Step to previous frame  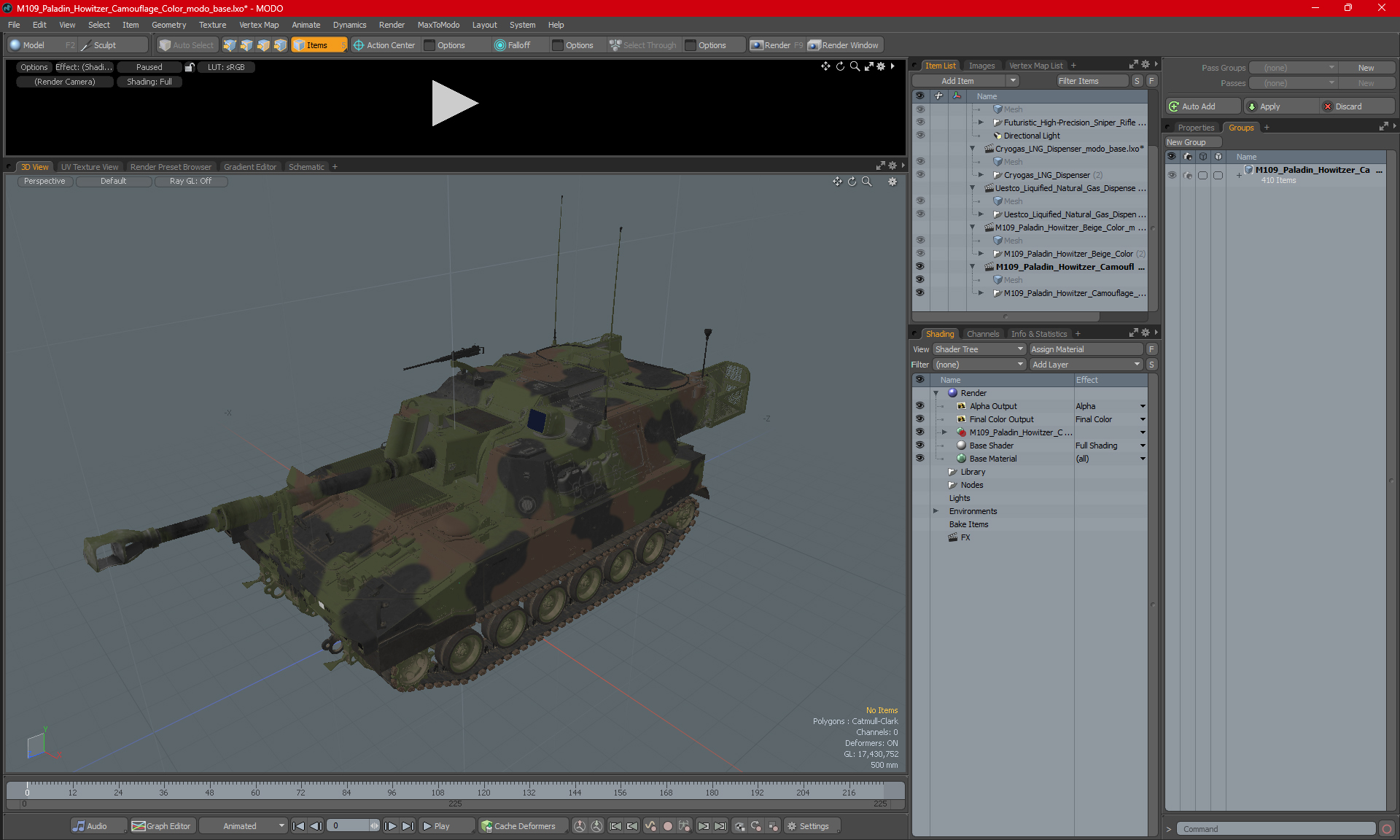point(316,826)
